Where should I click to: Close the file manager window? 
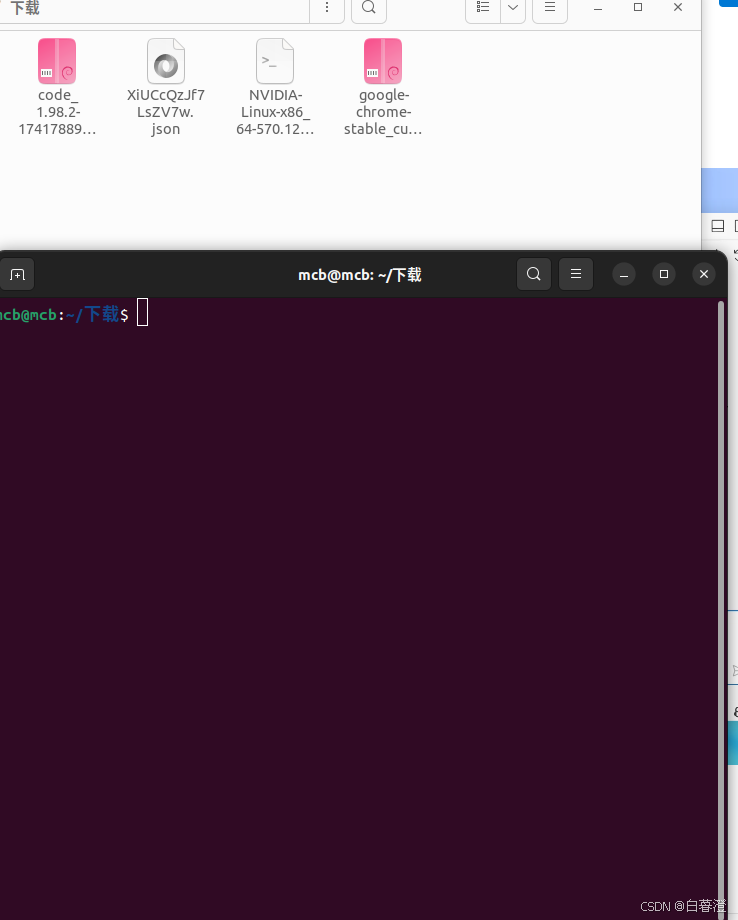[678, 8]
